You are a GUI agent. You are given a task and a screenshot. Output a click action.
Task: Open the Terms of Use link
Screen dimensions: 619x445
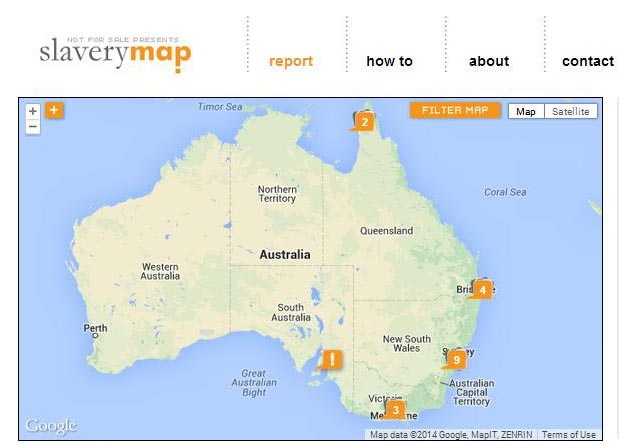(568, 435)
